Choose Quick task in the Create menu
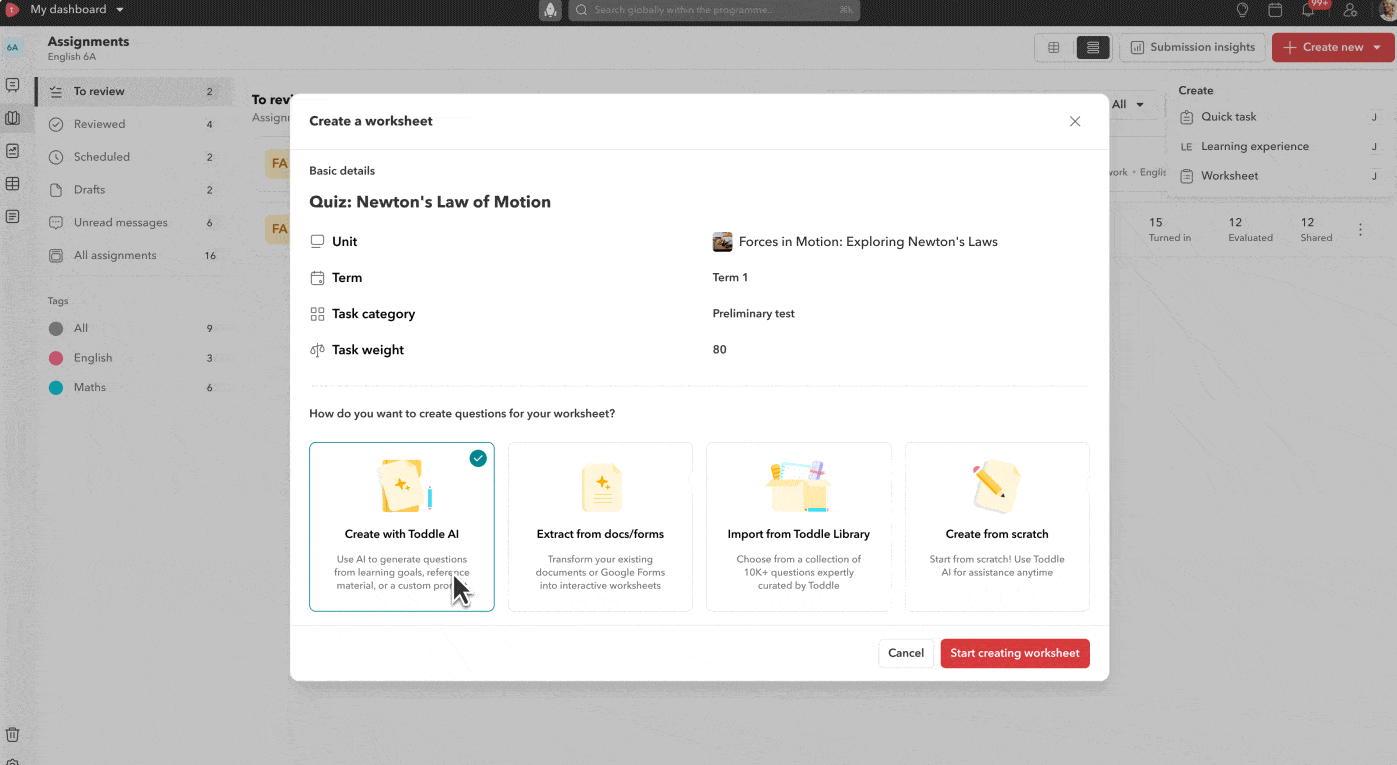Viewport: 1397px width, 765px height. pyautogui.click(x=1227, y=116)
